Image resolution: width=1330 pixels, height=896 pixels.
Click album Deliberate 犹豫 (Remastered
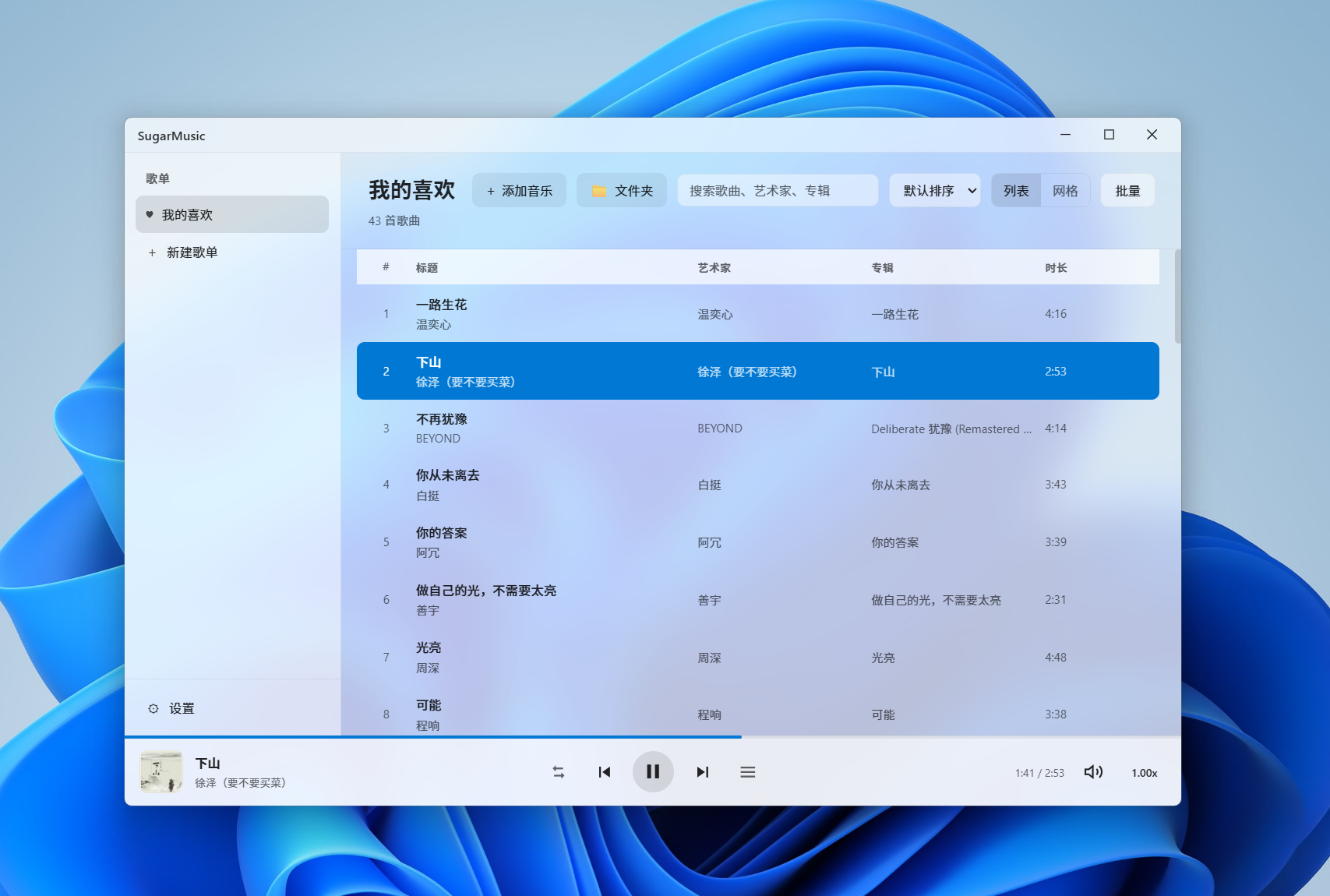point(951,429)
